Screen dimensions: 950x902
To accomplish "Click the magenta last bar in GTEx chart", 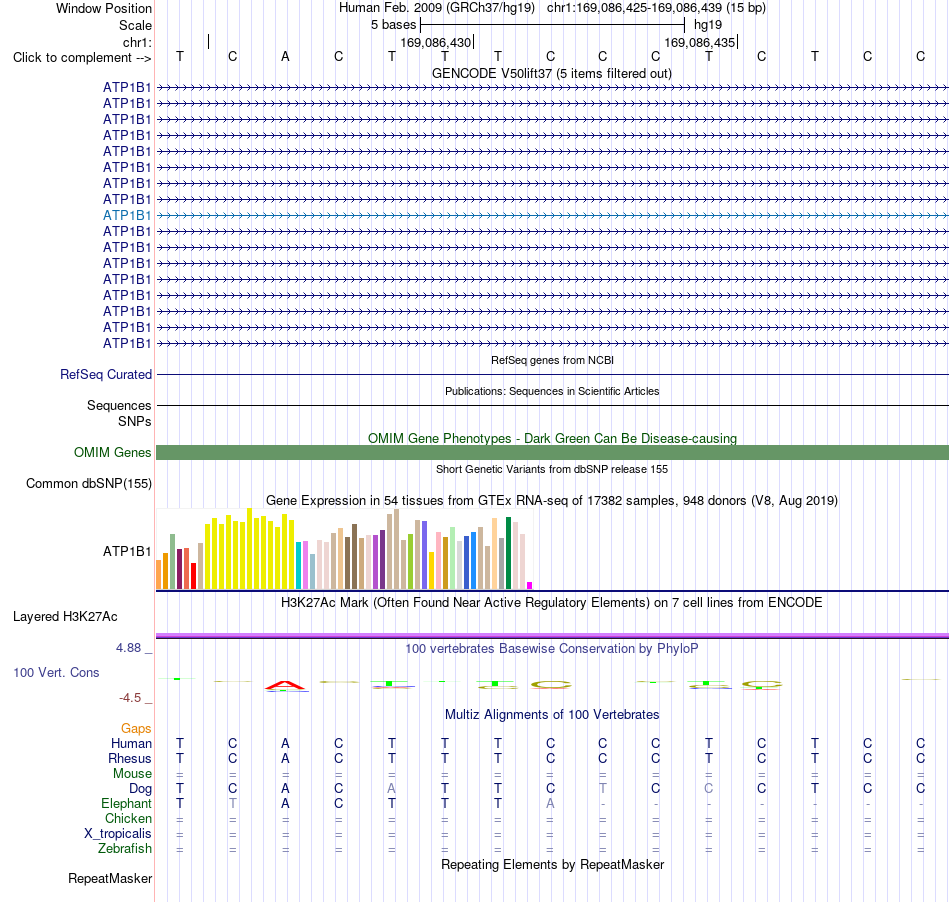I will pyautogui.click(x=530, y=586).
